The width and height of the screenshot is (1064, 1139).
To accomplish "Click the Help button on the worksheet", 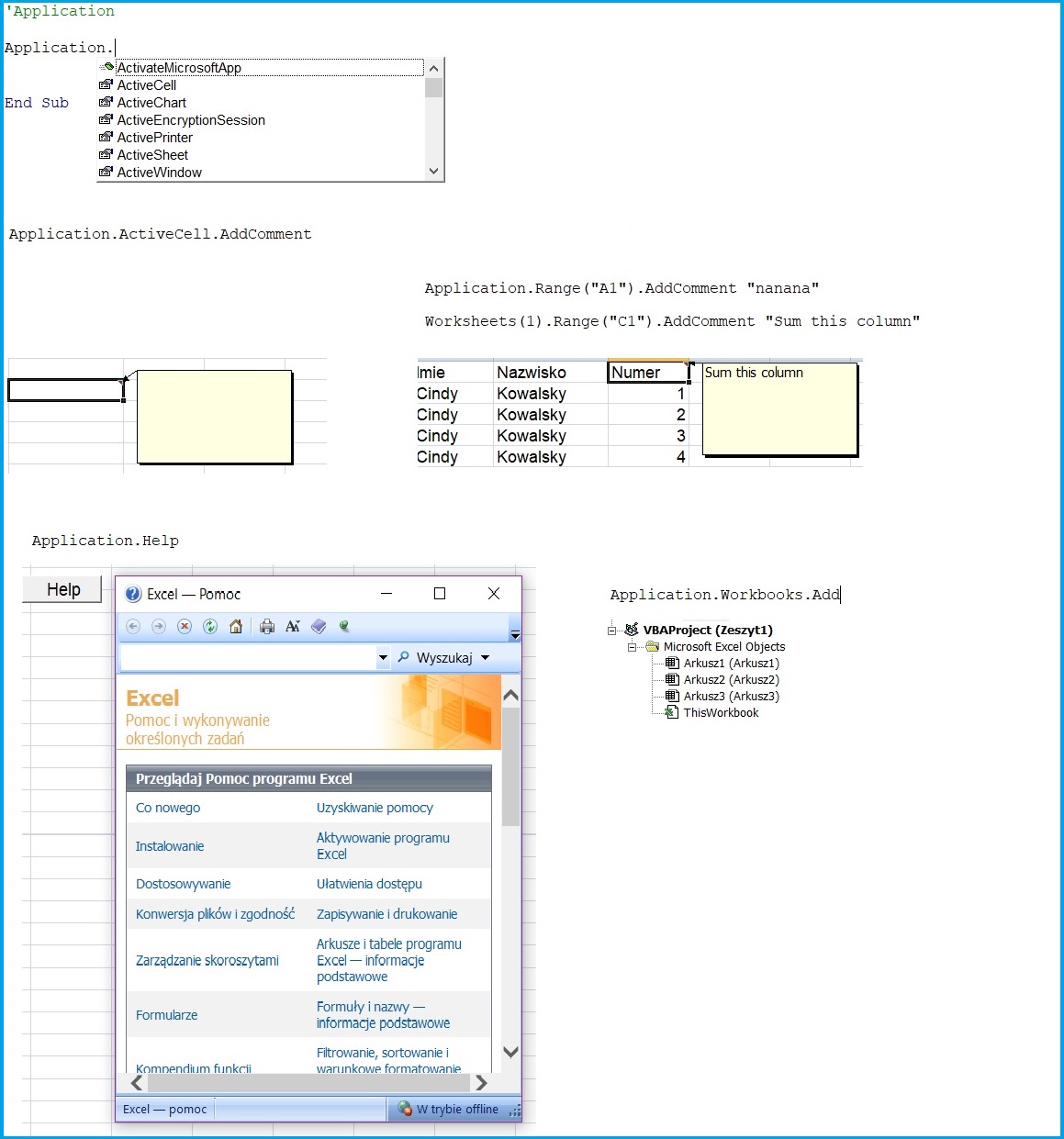I will [x=62, y=588].
